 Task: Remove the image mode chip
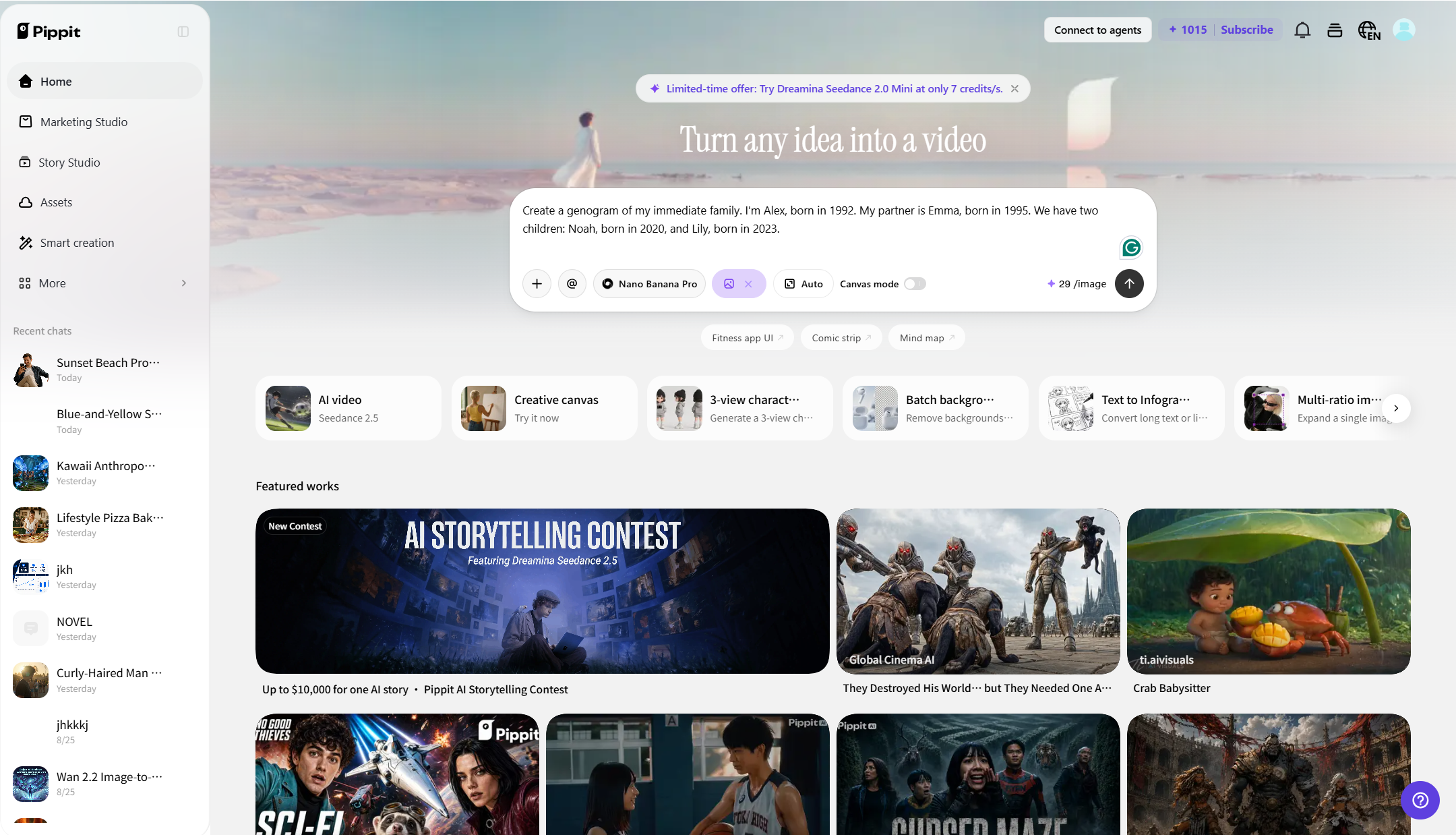(x=748, y=284)
